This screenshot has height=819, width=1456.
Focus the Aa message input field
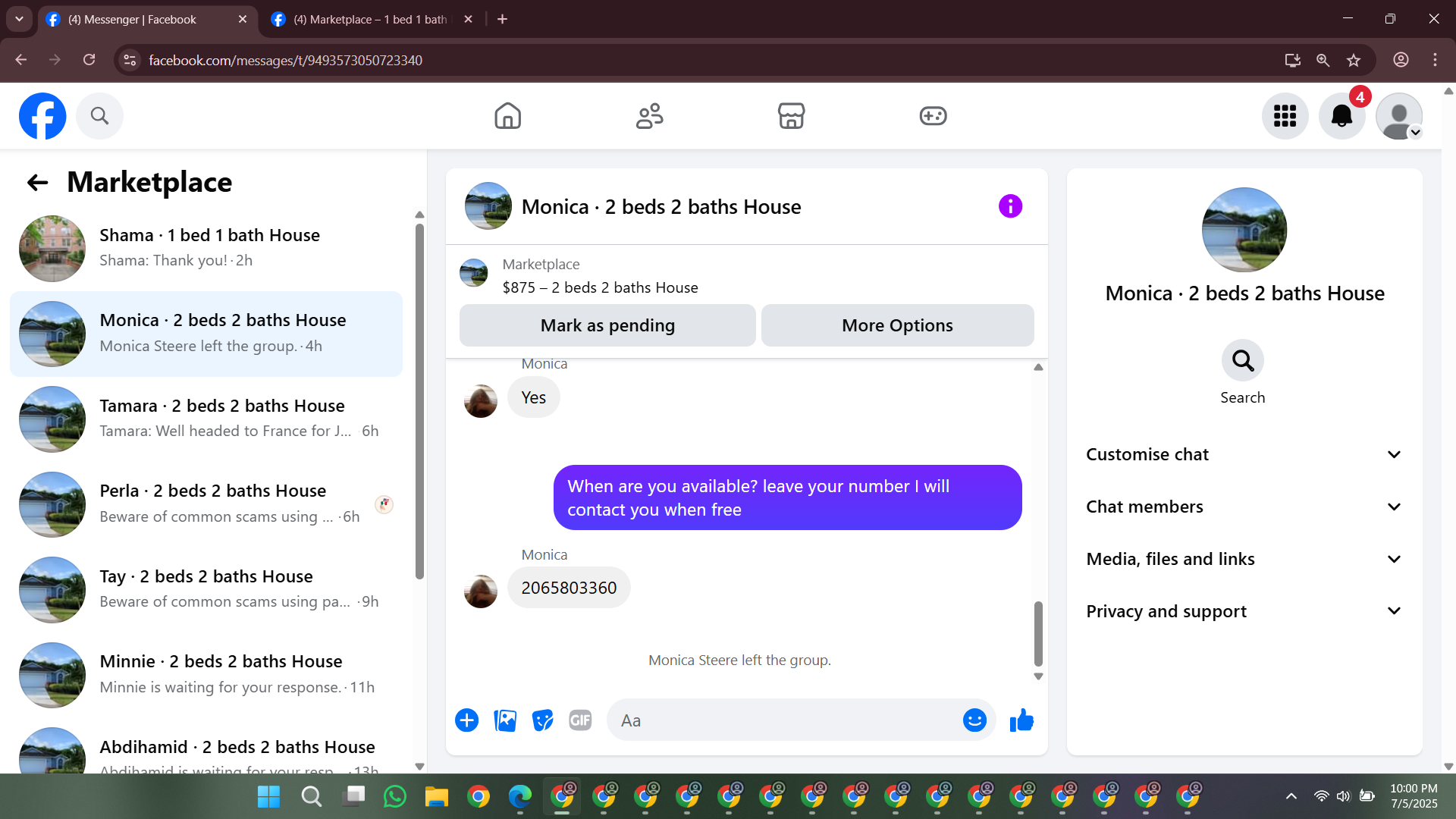(785, 720)
